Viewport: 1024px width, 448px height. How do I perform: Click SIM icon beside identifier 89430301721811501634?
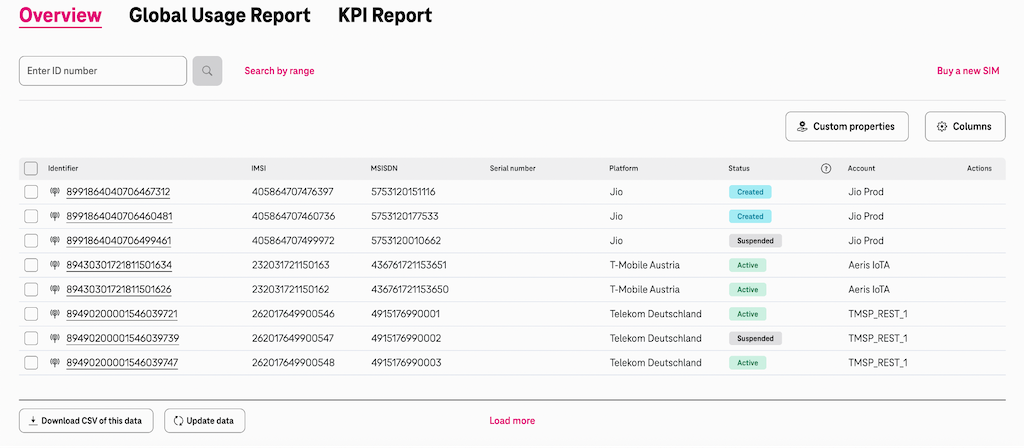(x=55, y=265)
